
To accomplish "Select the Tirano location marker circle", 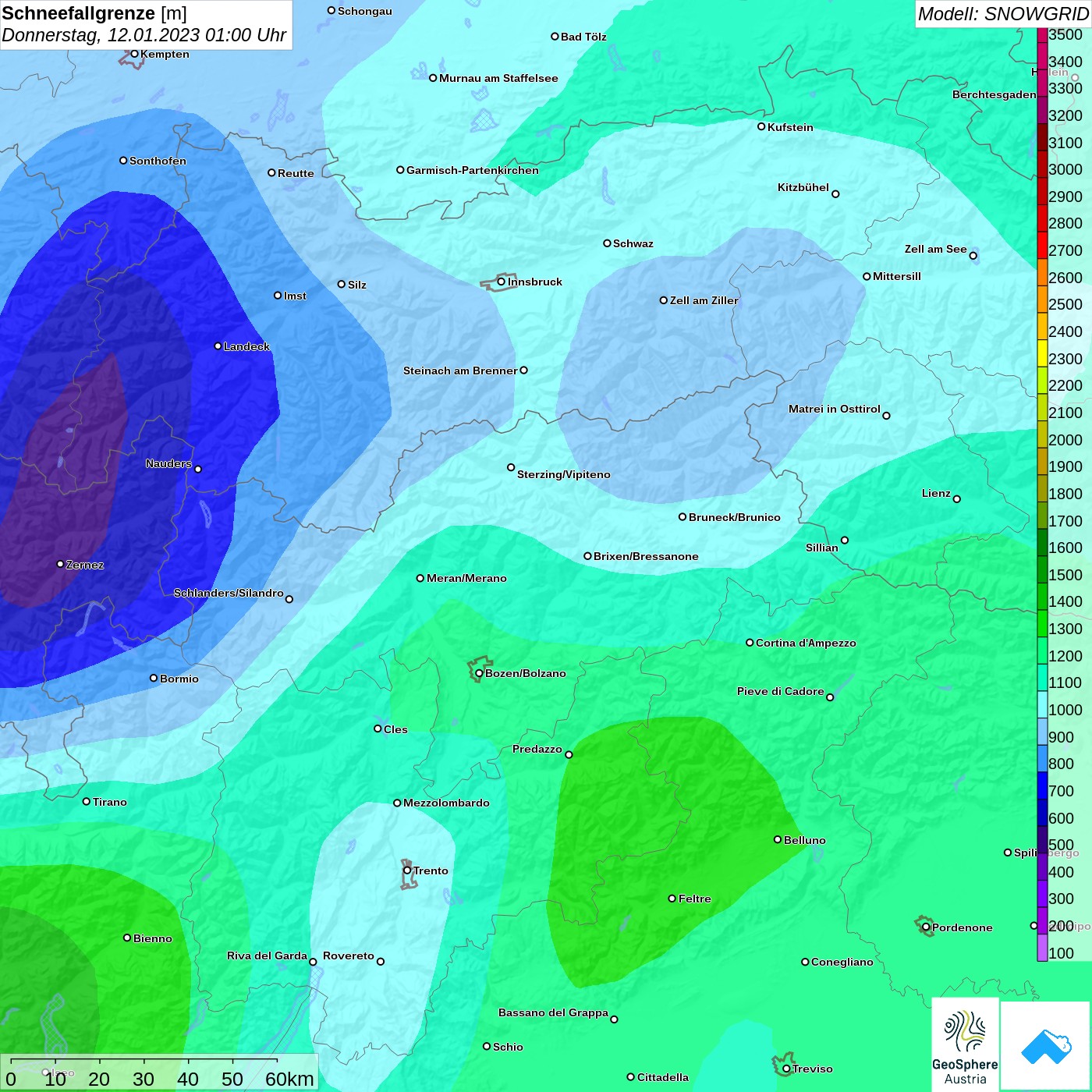I will [87, 801].
